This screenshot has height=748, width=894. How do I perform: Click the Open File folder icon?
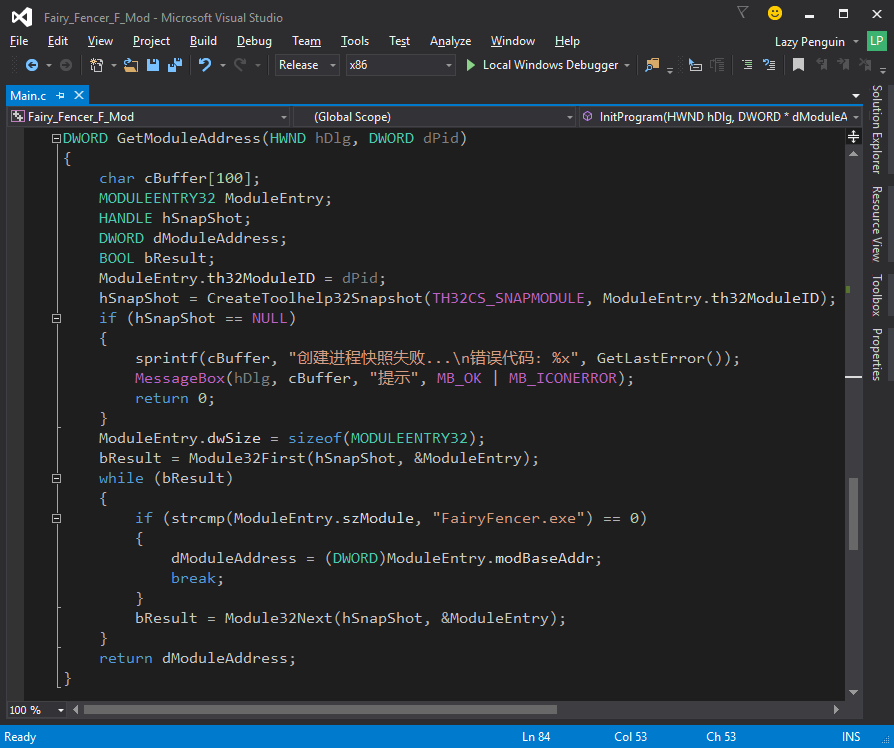point(131,65)
